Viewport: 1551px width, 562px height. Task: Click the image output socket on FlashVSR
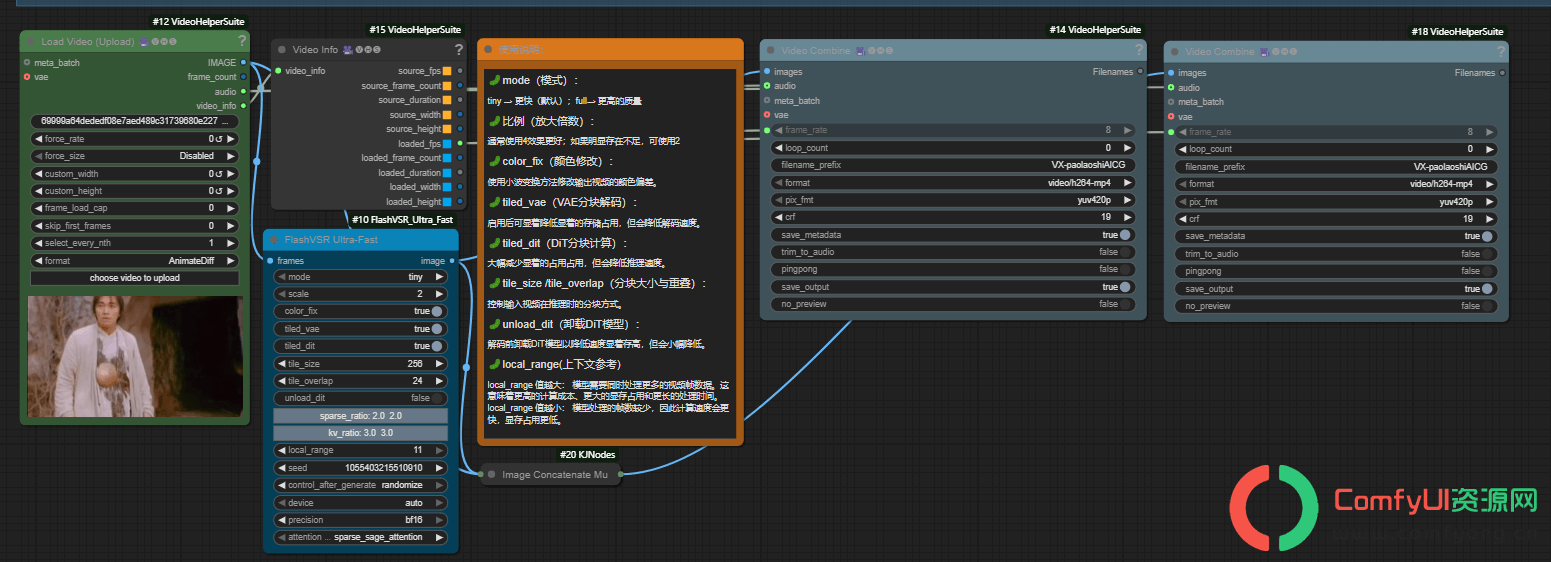pos(452,261)
